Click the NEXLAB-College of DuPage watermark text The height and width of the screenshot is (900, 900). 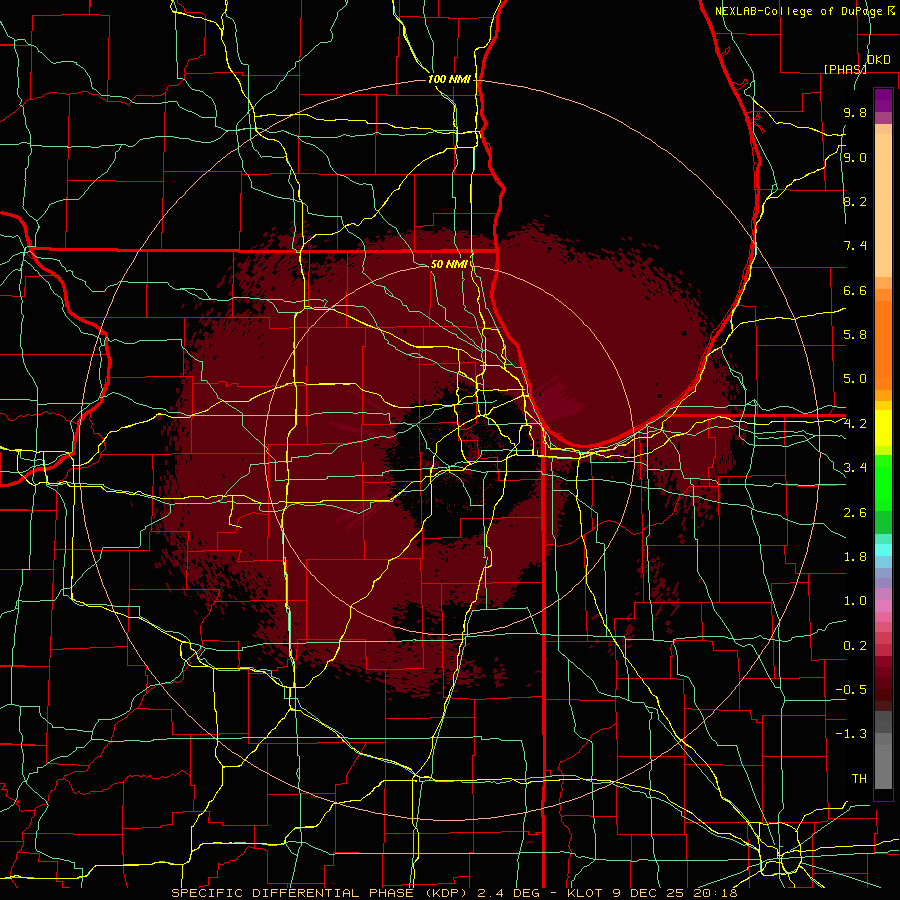pos(805,11)
